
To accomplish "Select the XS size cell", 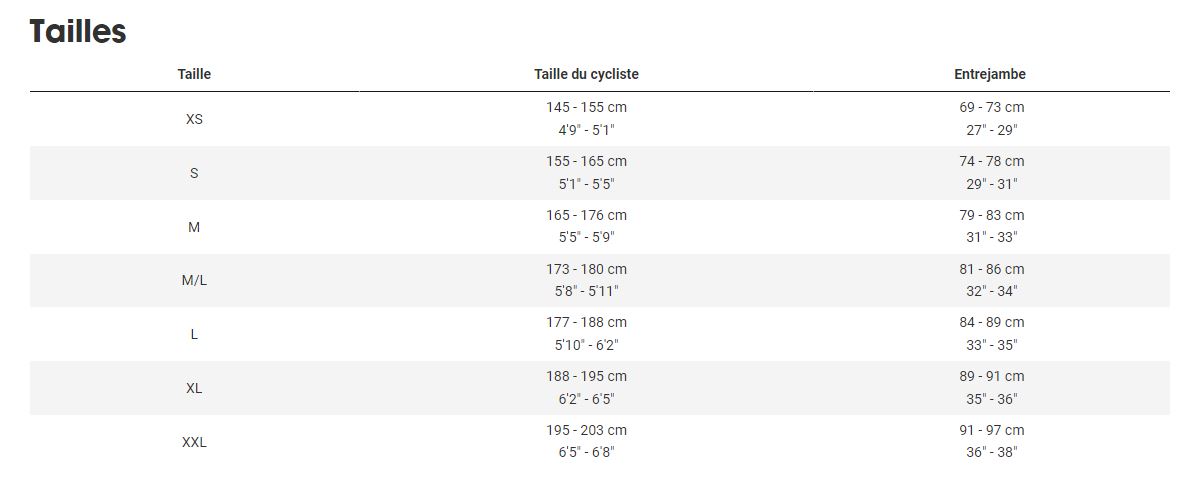I will click(194, 119).
